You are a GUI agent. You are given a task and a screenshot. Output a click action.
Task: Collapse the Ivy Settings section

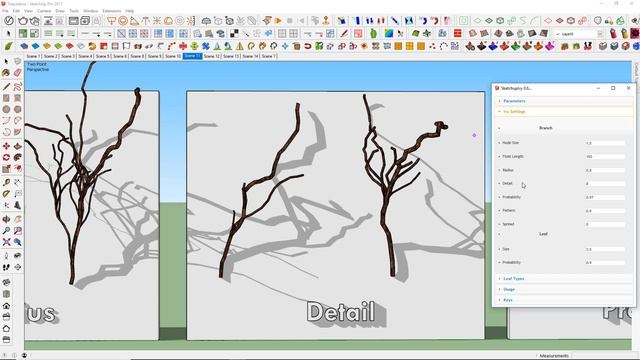tap(563, 111)
